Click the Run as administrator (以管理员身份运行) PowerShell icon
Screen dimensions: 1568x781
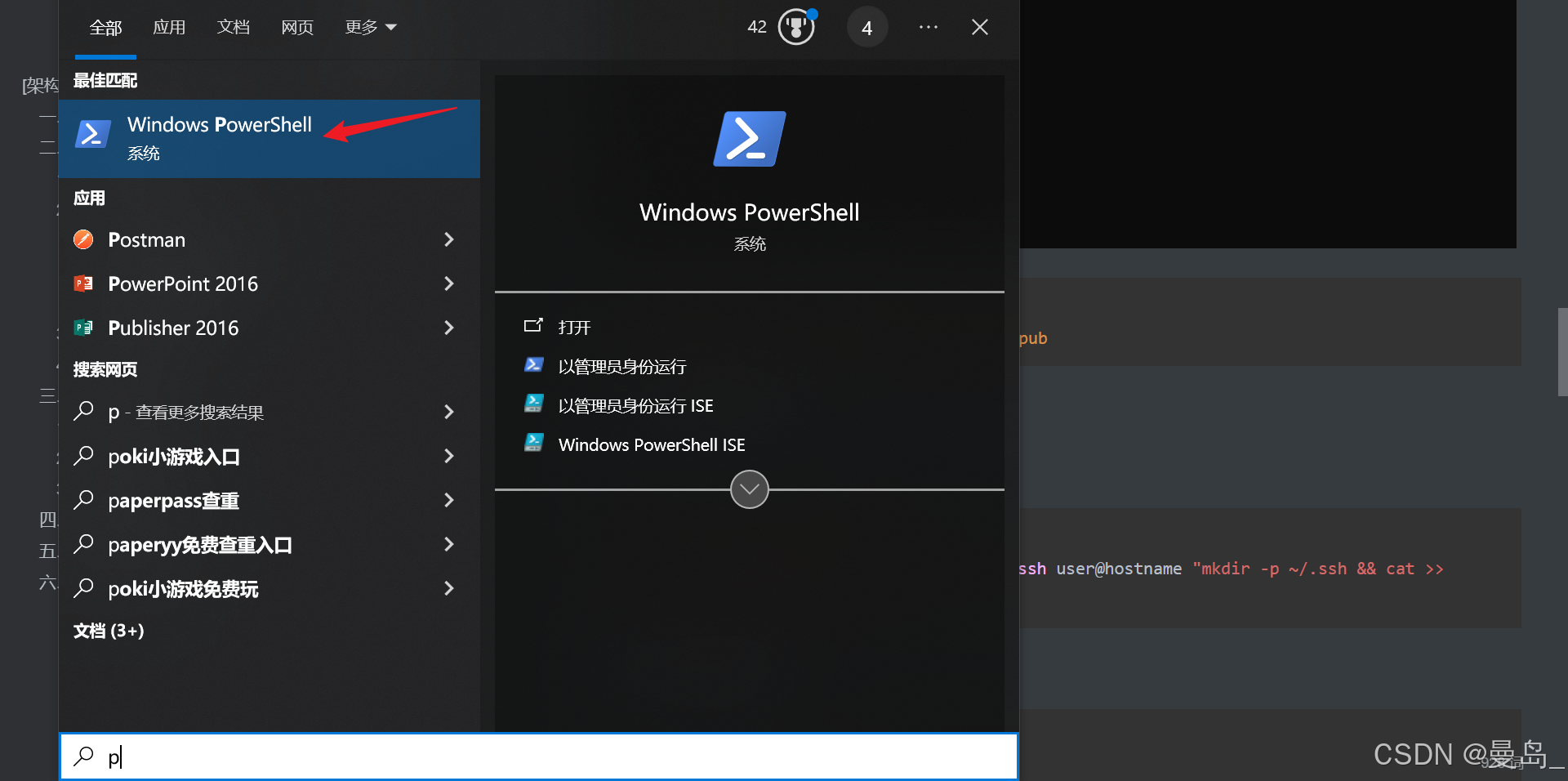[533, 365]
